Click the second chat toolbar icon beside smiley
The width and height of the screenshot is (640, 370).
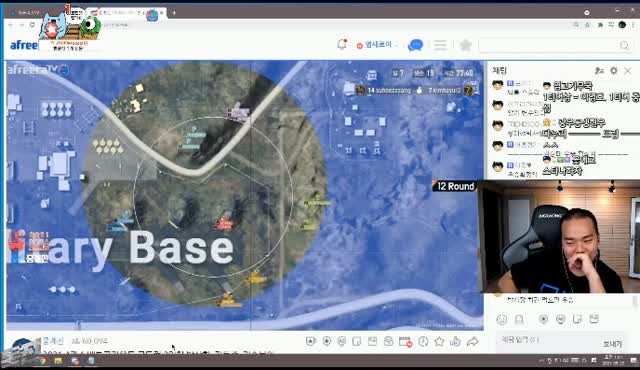coord(519,319)
